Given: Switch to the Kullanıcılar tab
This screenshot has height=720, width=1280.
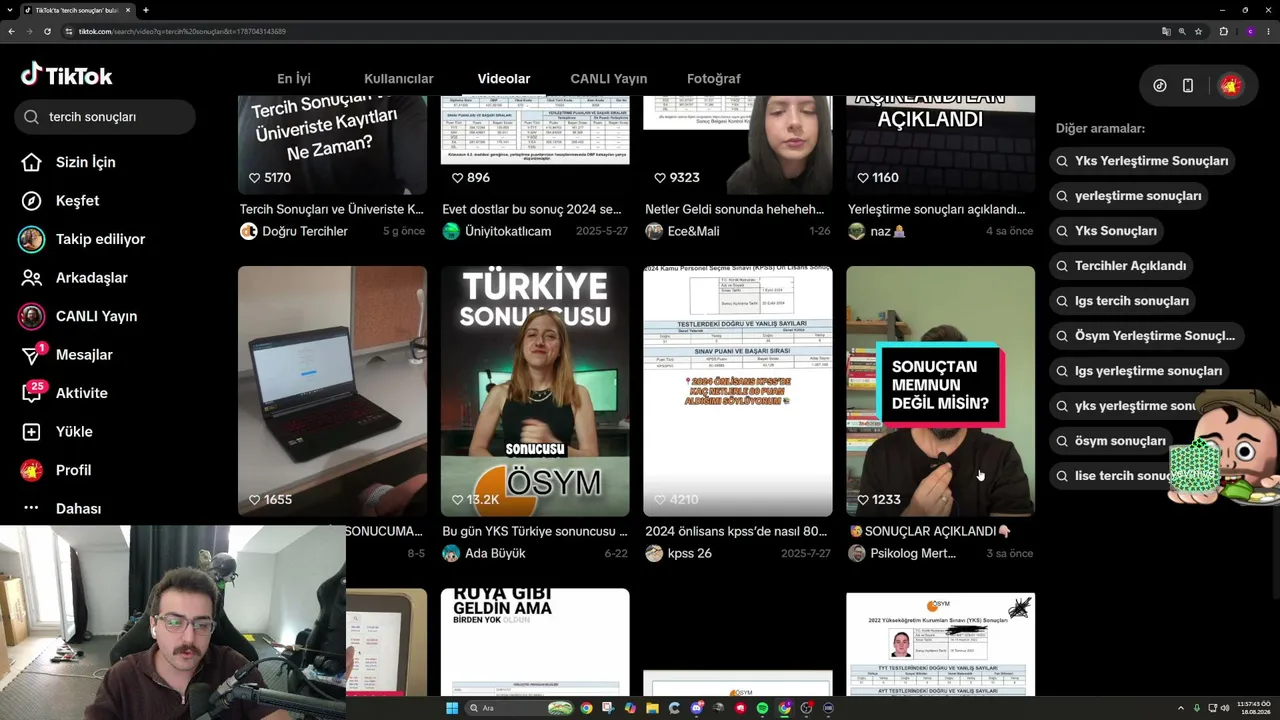Looking at the screenshot, I should coord(399,79).
